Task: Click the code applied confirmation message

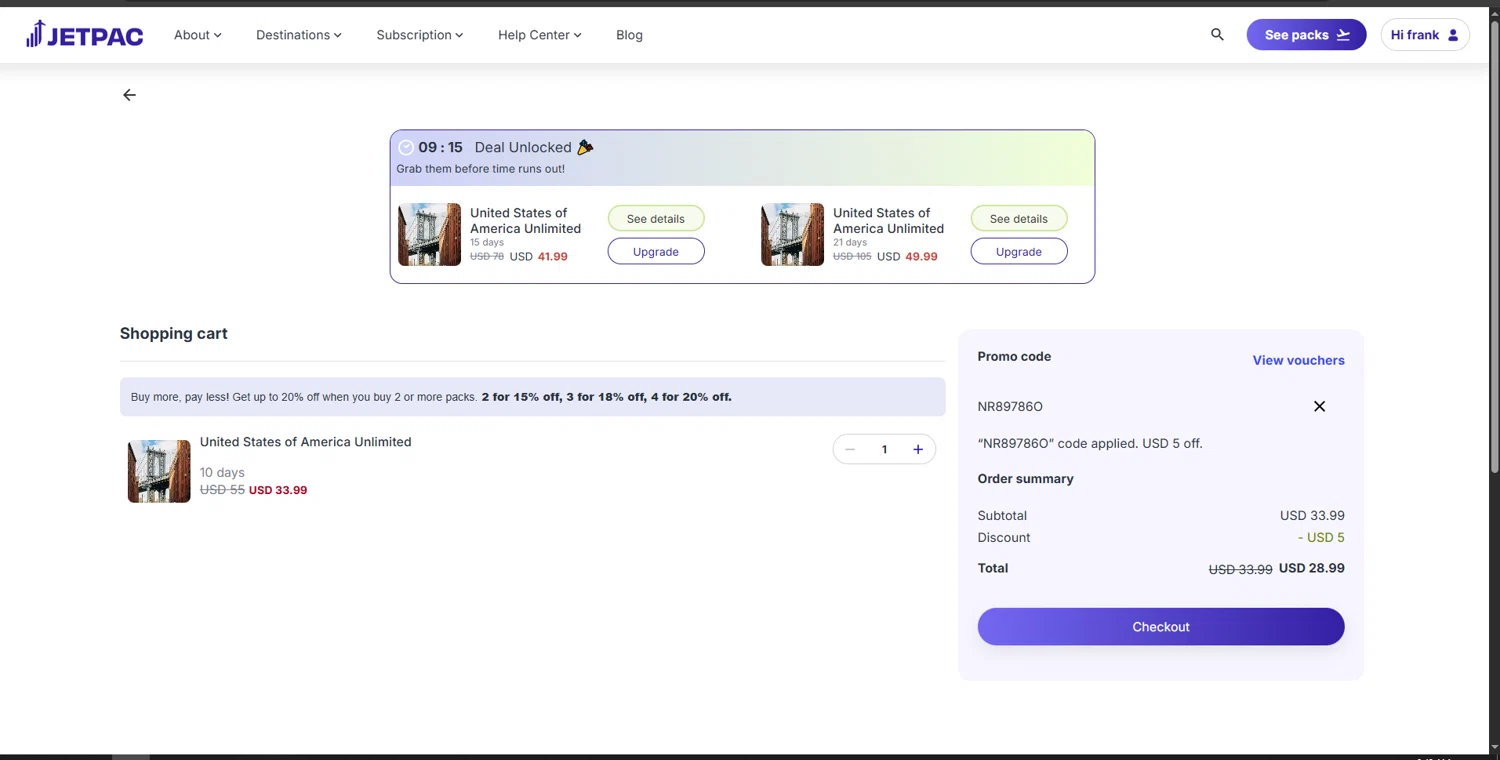Action: click(x=1090, y=443)
